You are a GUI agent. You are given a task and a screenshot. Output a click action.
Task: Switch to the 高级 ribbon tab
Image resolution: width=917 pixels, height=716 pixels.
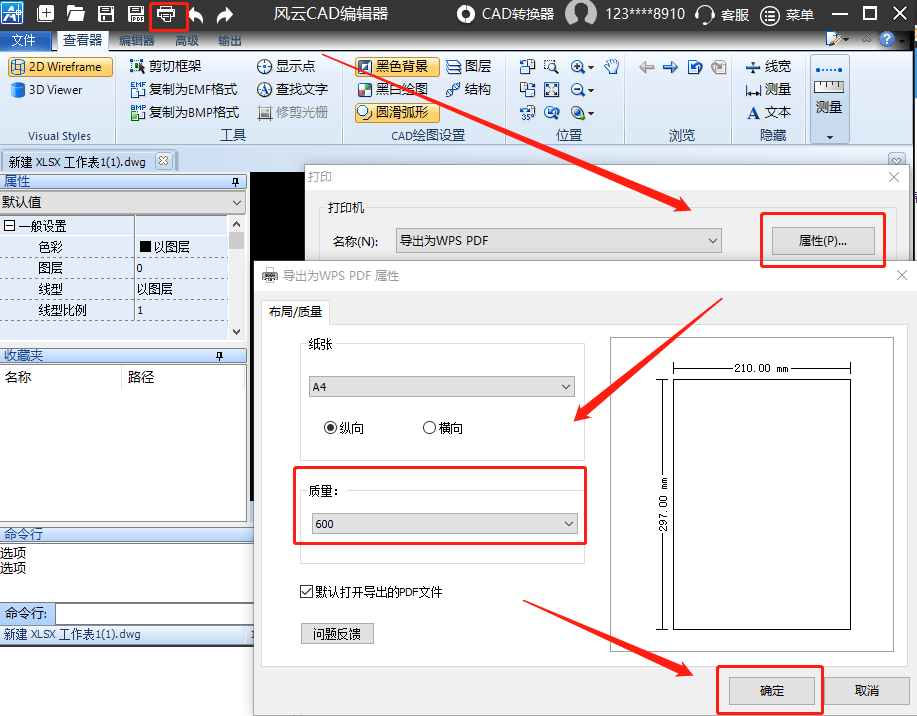(x=187, y=40)
